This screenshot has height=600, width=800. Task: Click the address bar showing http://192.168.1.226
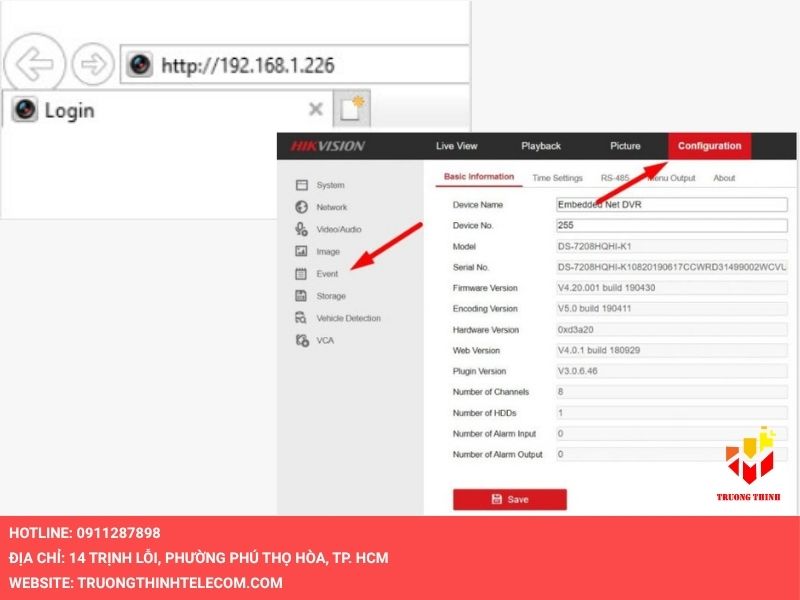tap(295, 65)
